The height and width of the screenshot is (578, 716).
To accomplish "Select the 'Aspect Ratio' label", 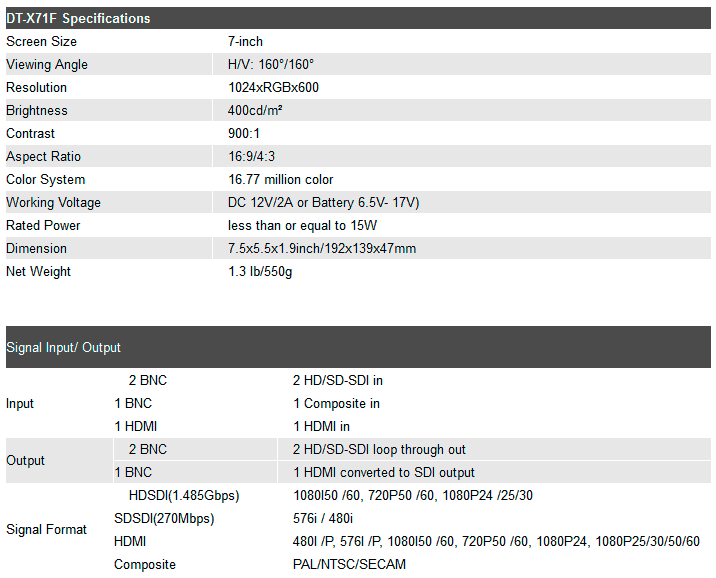I will tap(43, 157).
